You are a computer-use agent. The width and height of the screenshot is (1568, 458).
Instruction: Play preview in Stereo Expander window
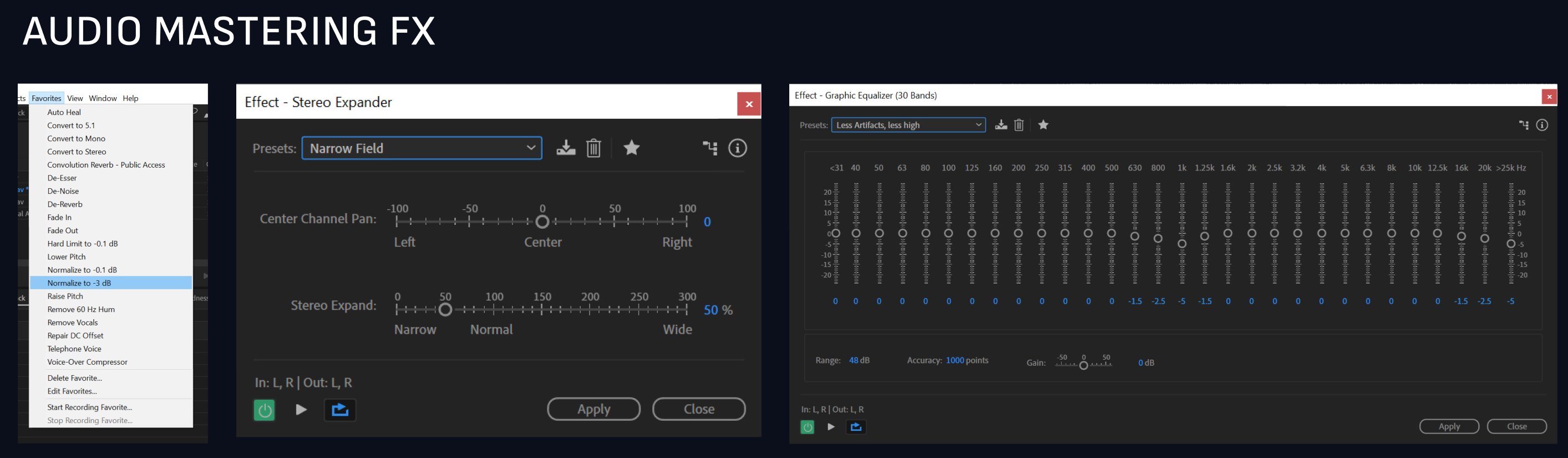(x=301, y=409)
